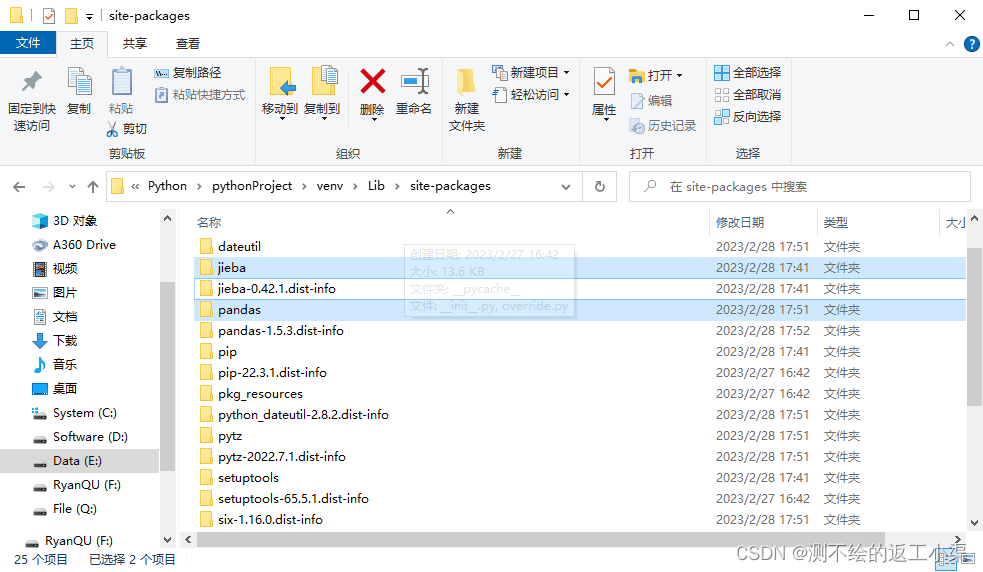Open the recent locations dropdown arrow
983x572 pixels.
click(x=72, y=186)
